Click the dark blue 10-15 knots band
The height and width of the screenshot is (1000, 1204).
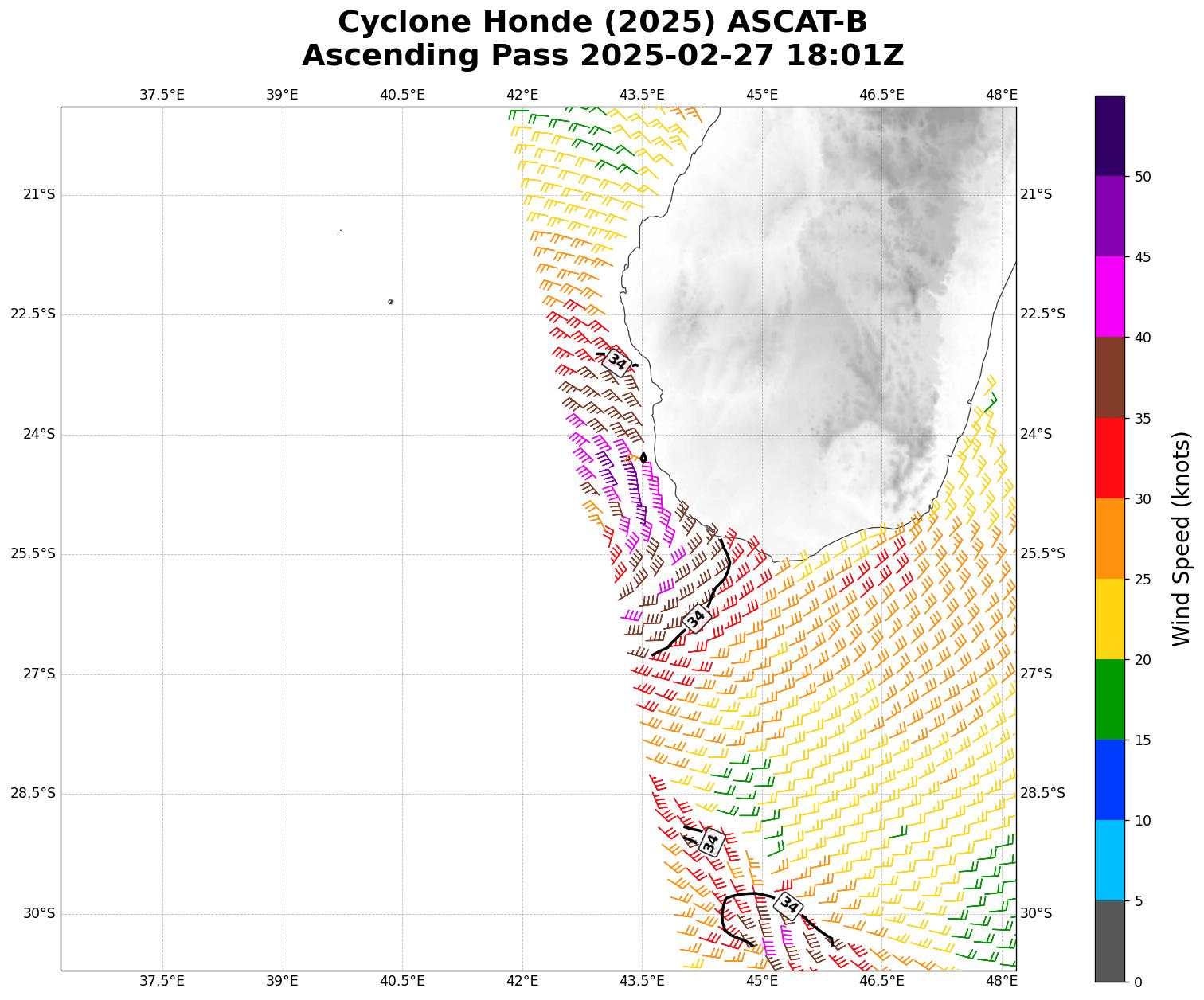pos(1109,779)
